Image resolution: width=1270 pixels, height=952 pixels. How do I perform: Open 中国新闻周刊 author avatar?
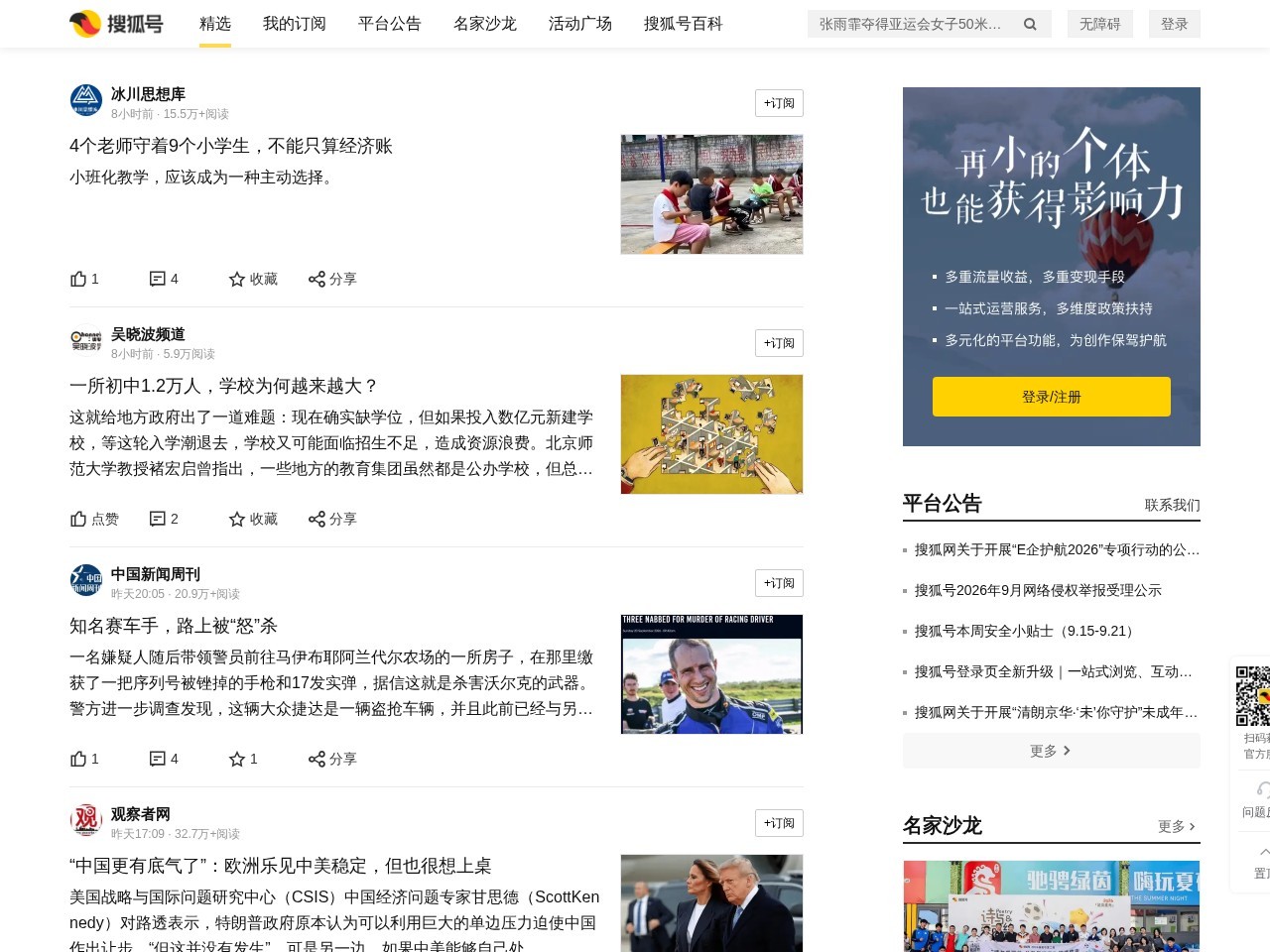[x=86, y=580]
